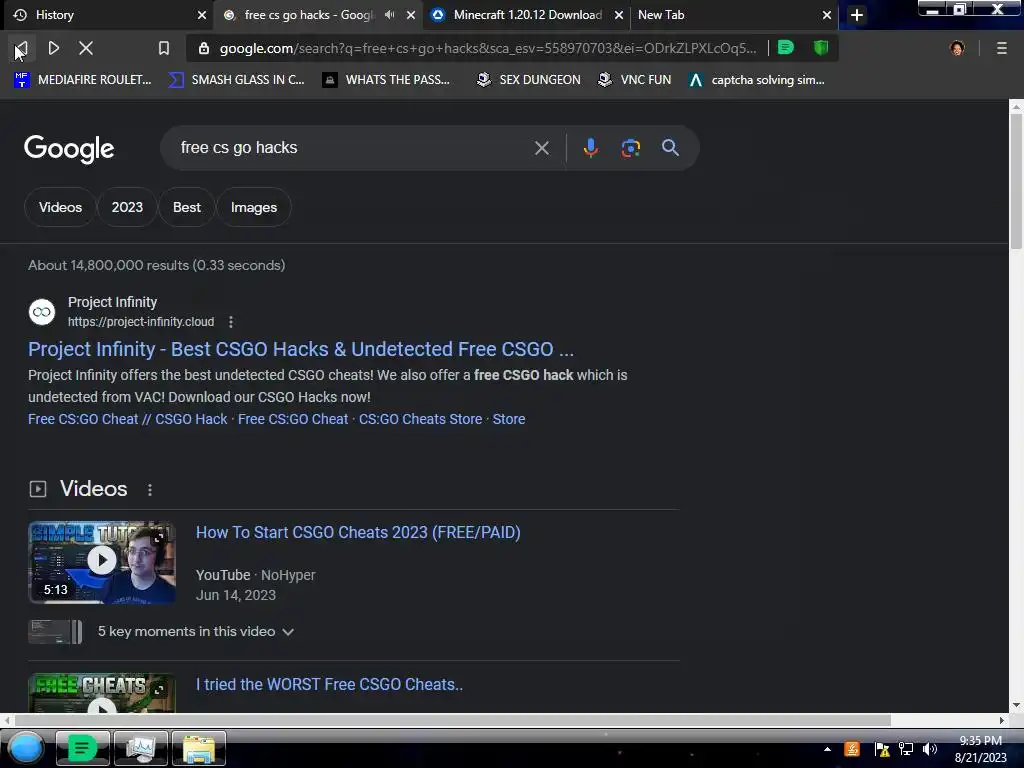
Task: Focus the Google search input field
Action: 353,148
